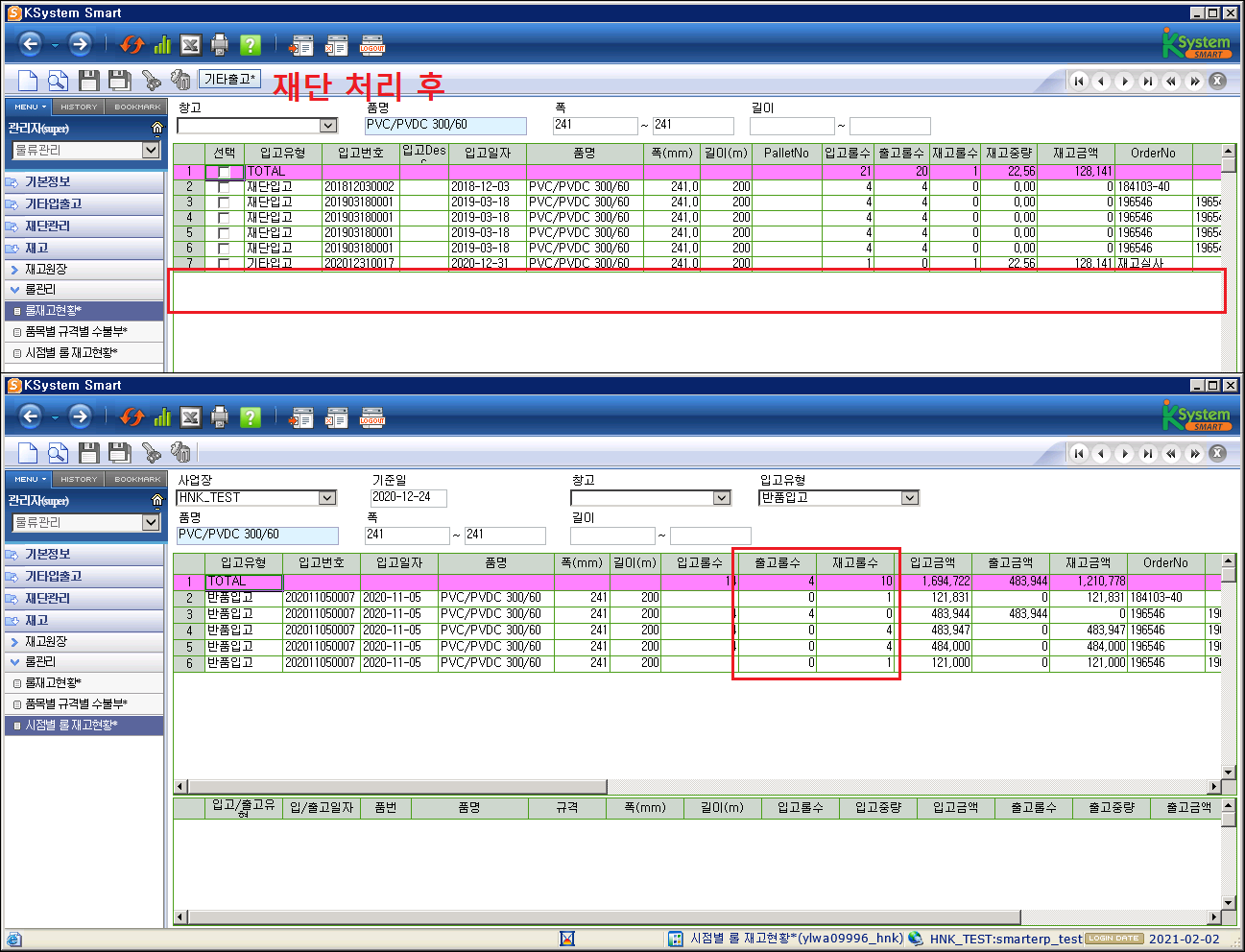The width and height of the screenshot is (1245, 952).
Task: Click the printer icon in the upper window
Action: pyautogui.click(x=220, y=45)
